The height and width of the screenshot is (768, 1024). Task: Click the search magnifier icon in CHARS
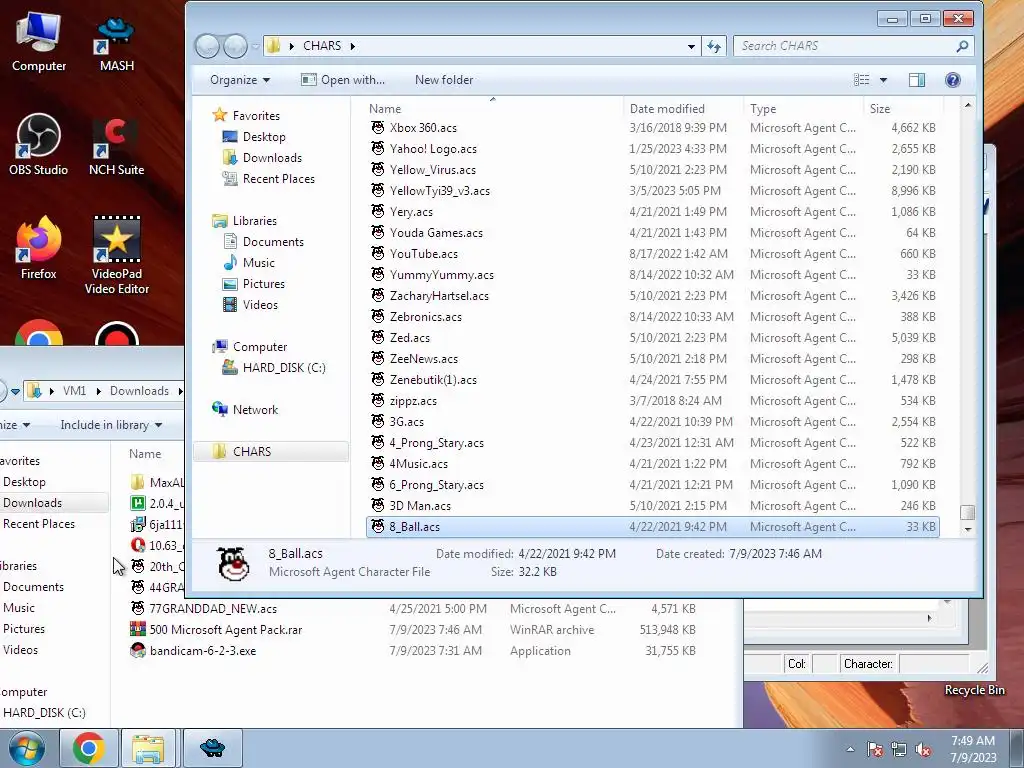coord(962,46)
